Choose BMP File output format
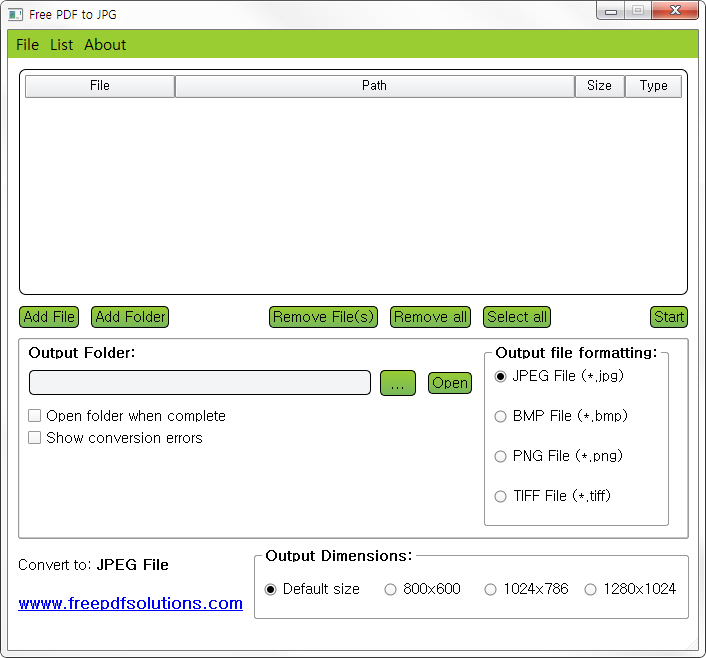Screen dimensions: 706x658 [x=501, y=417]
